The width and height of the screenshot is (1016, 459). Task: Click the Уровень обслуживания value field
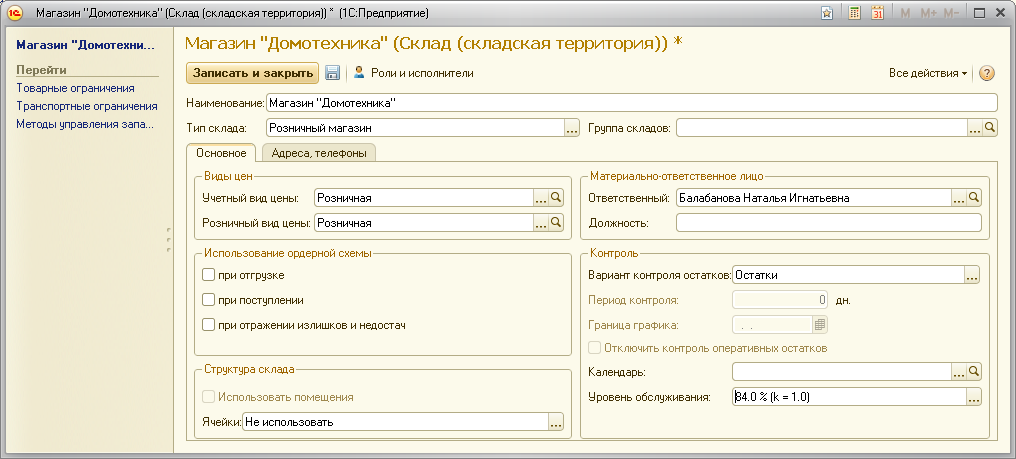pyautogui.click(x=849, y=397)
